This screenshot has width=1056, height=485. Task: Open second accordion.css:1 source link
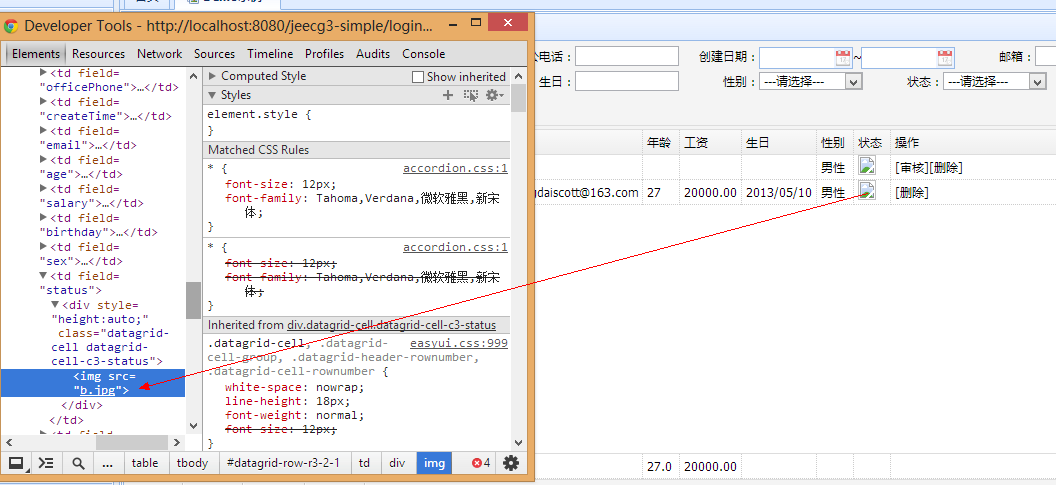pyautogui.click(x=455, y=247)
